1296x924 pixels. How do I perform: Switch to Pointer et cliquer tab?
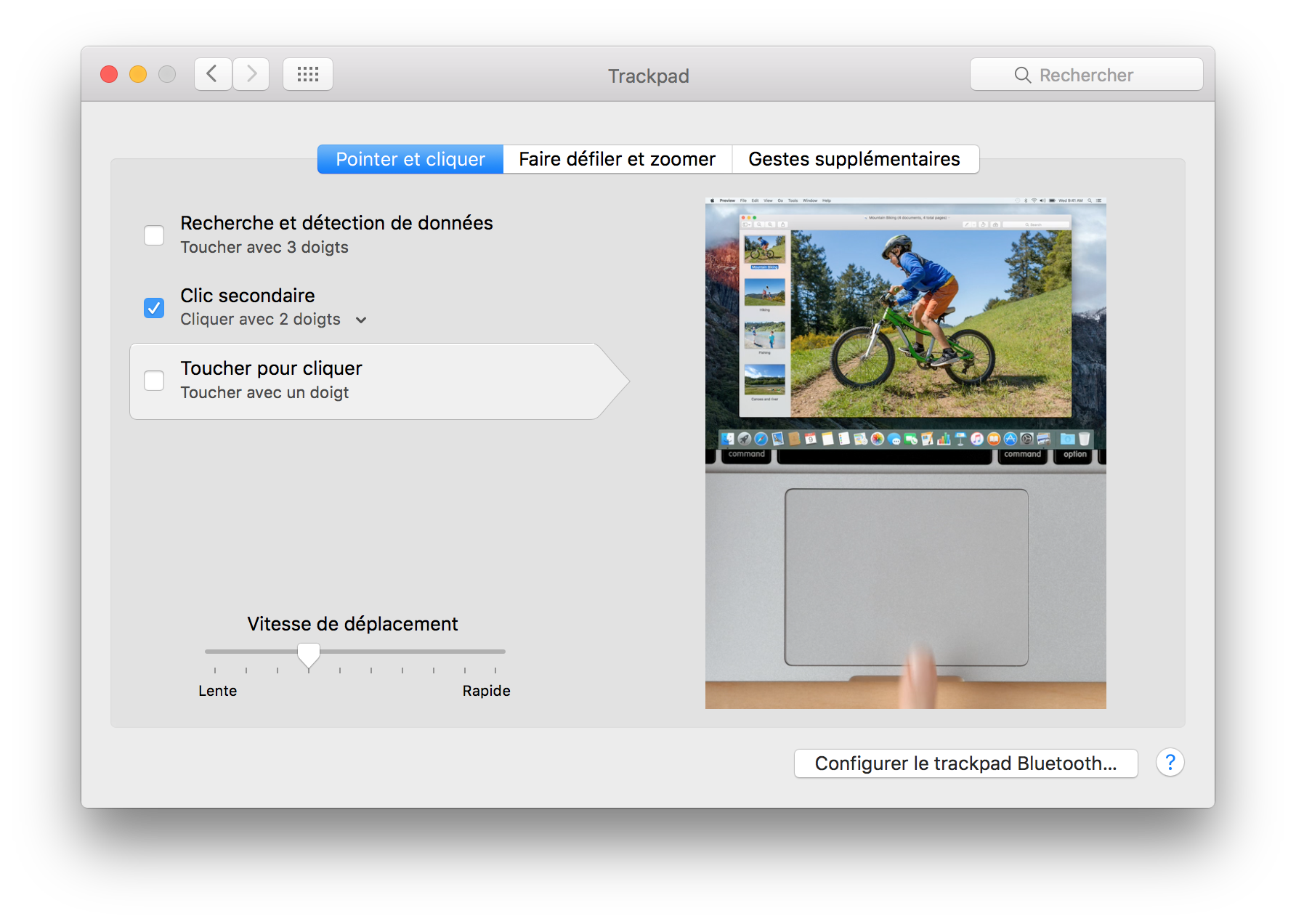[410, 159]
